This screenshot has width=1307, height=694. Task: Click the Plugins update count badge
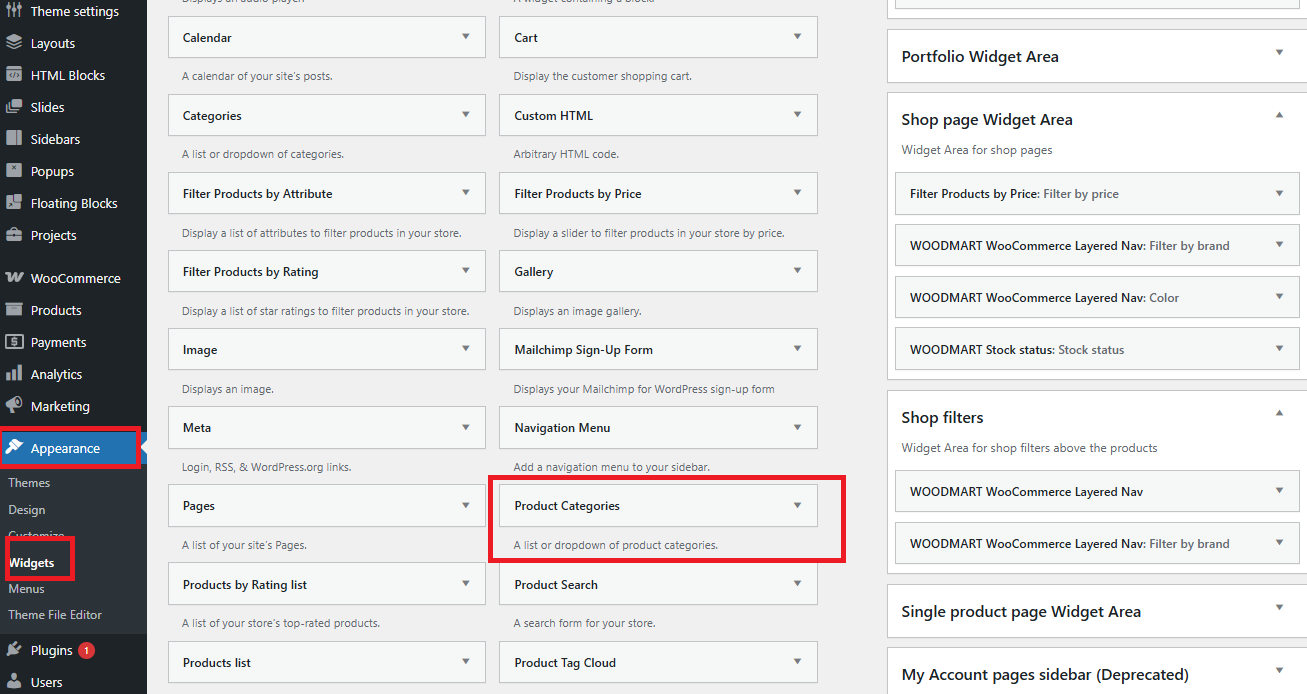86,650
